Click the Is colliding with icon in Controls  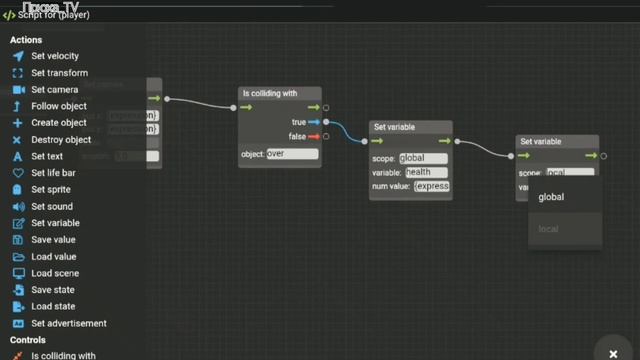[x=18, y=356]
